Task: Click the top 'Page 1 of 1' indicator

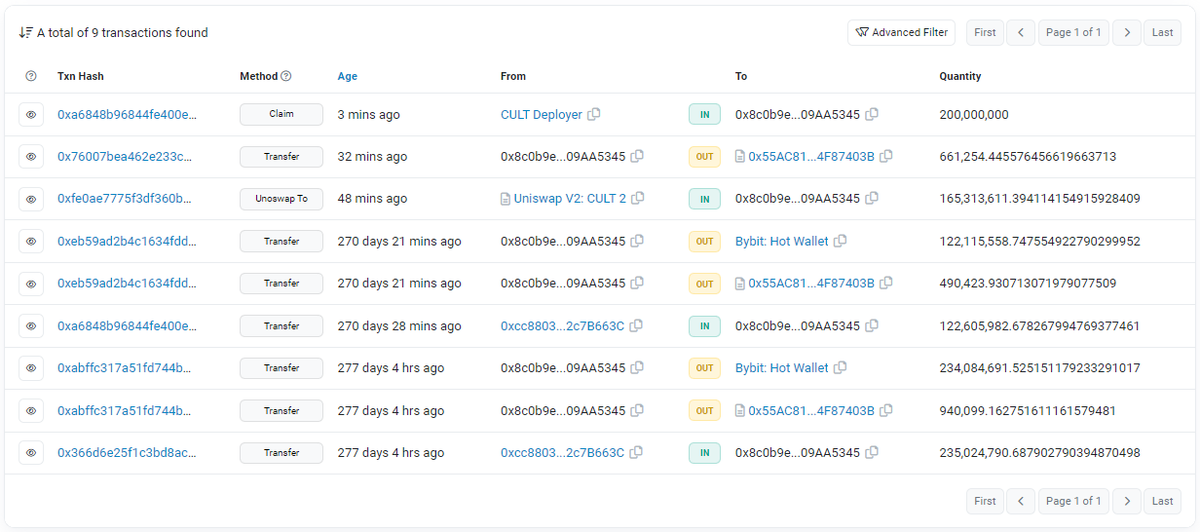Action: pos(1074,32)
